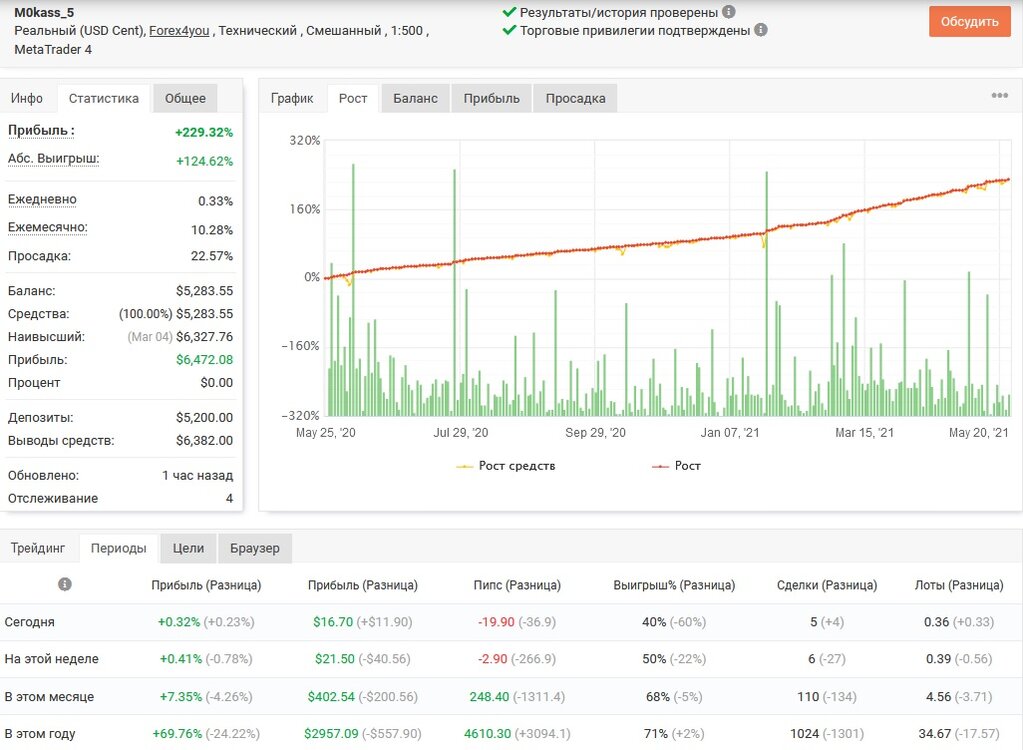Click the info icon in periods table header

[65, 584]
